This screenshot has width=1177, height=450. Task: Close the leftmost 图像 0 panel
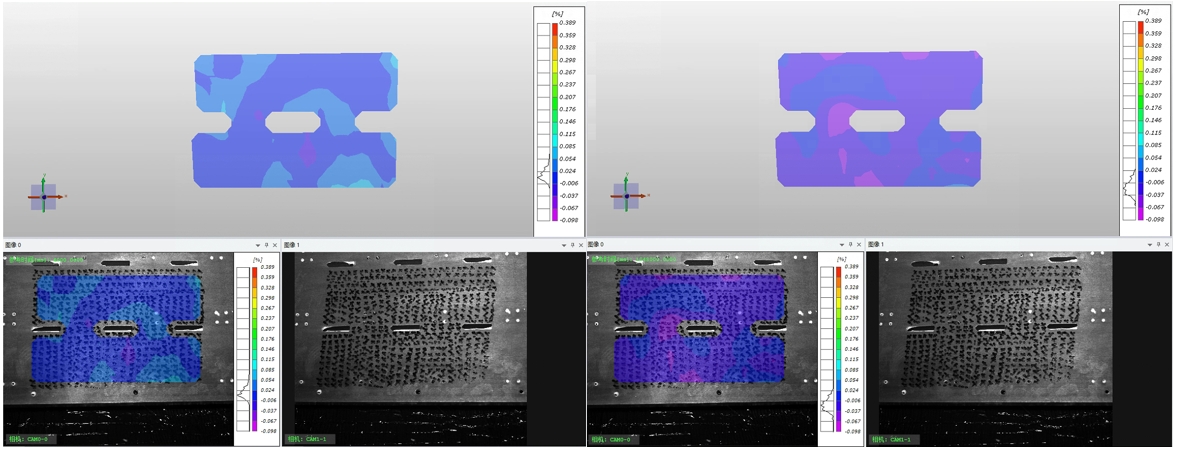click(275, 245)
